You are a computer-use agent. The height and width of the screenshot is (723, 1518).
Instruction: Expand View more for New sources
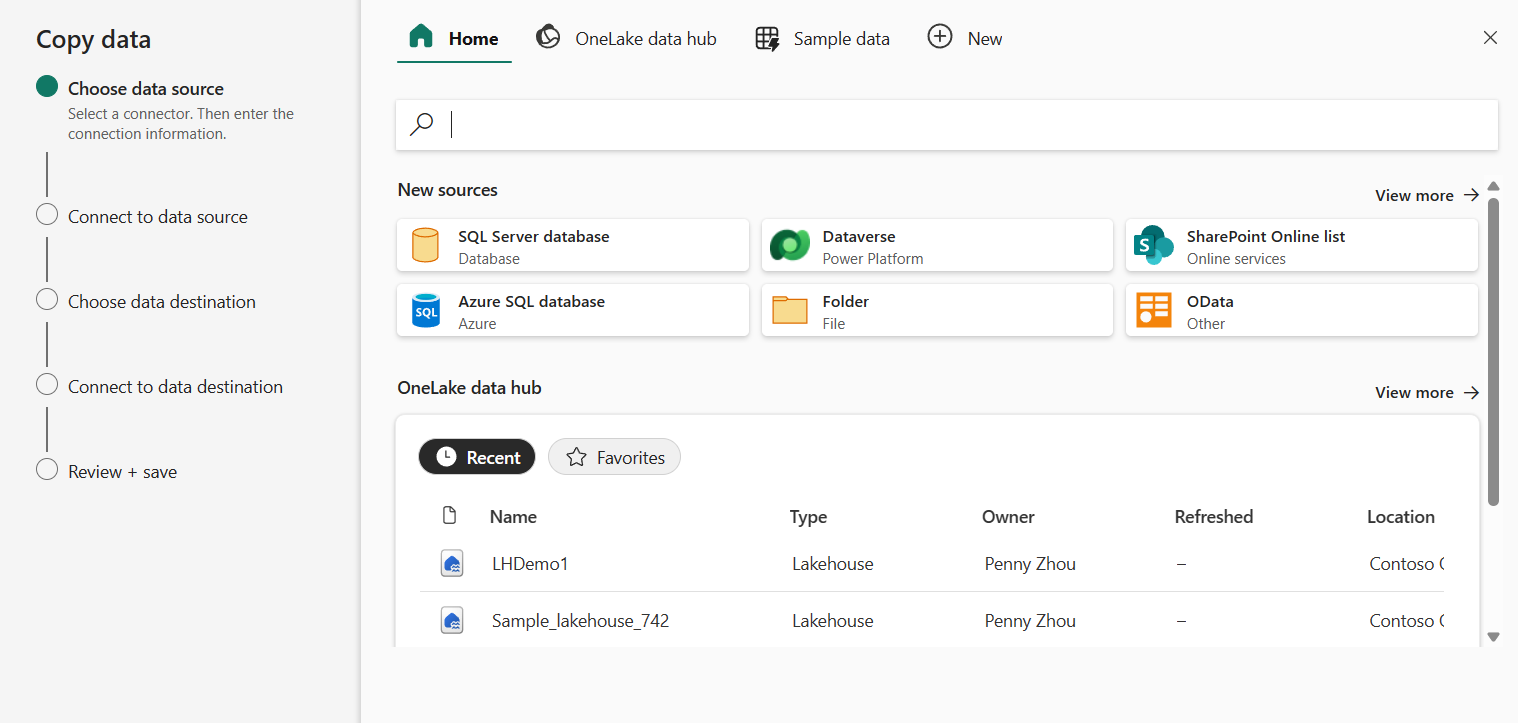click(1426, 195)
